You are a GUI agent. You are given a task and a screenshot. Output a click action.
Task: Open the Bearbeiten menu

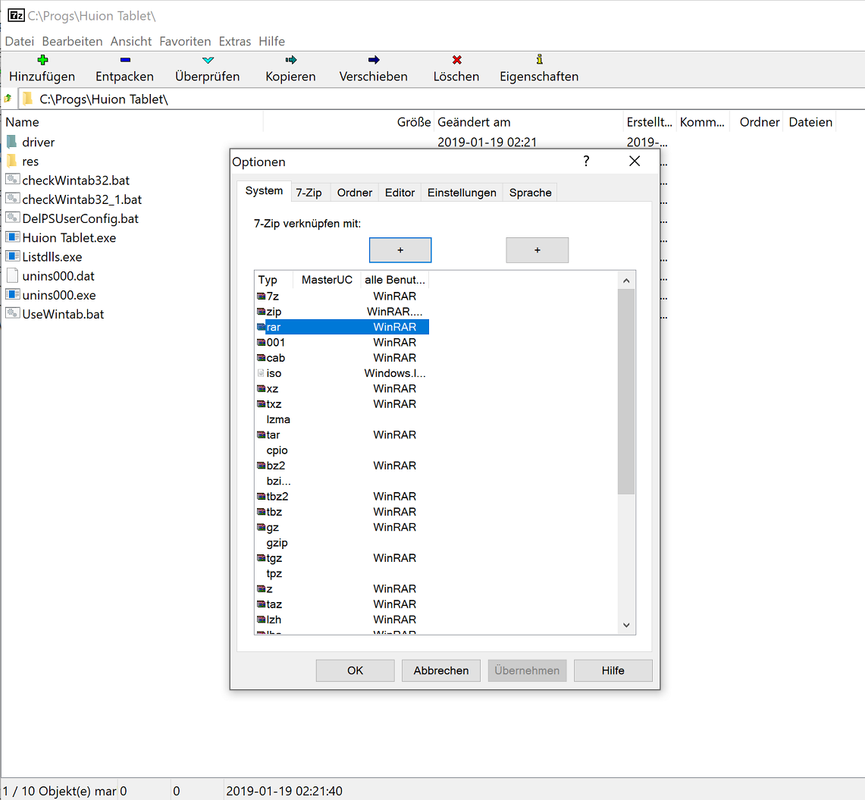click(72, 41)
